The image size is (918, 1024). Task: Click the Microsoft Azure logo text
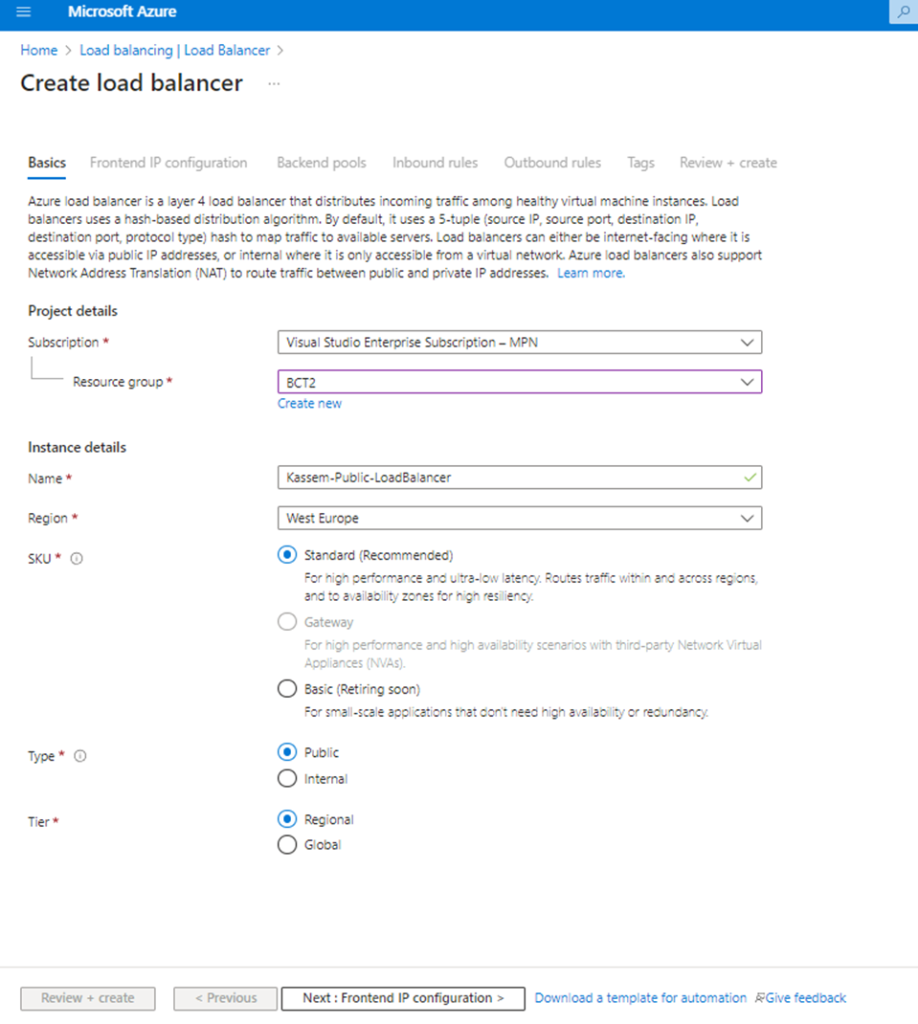(122, 12)
